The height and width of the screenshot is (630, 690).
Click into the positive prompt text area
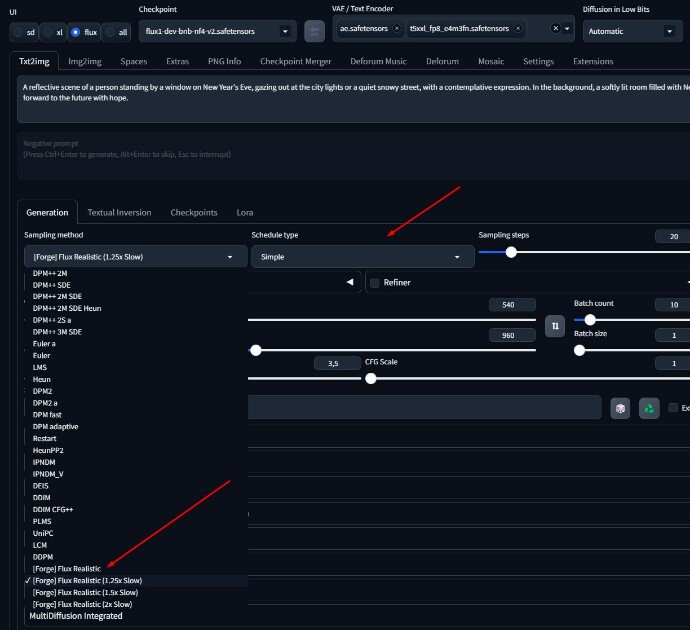coord(353,99)
